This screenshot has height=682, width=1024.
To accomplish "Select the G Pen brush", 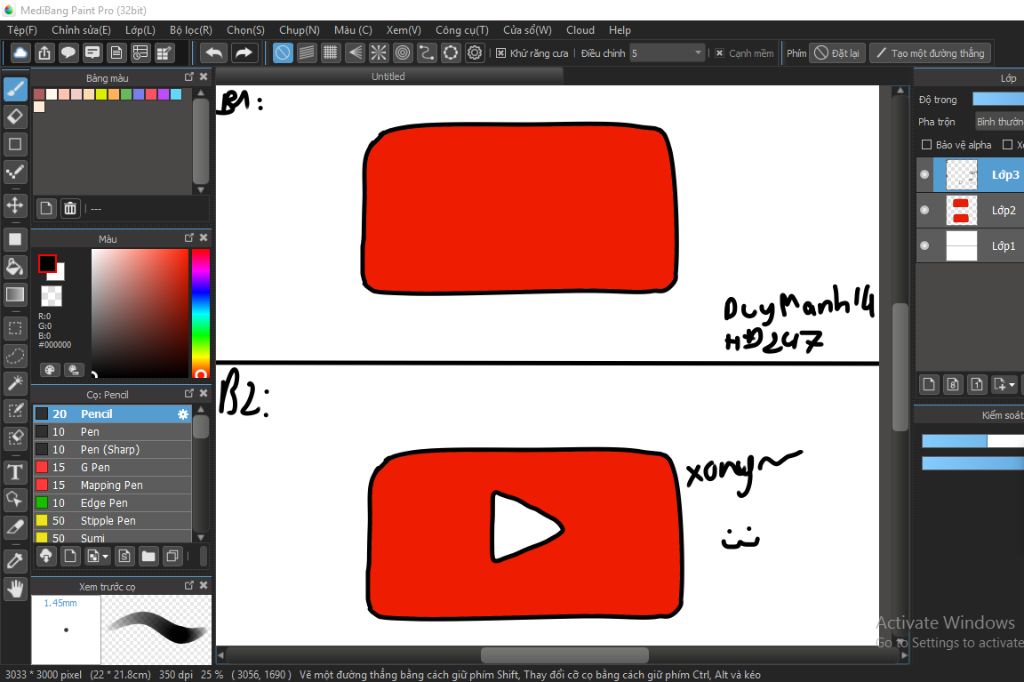I will (112, 467).
